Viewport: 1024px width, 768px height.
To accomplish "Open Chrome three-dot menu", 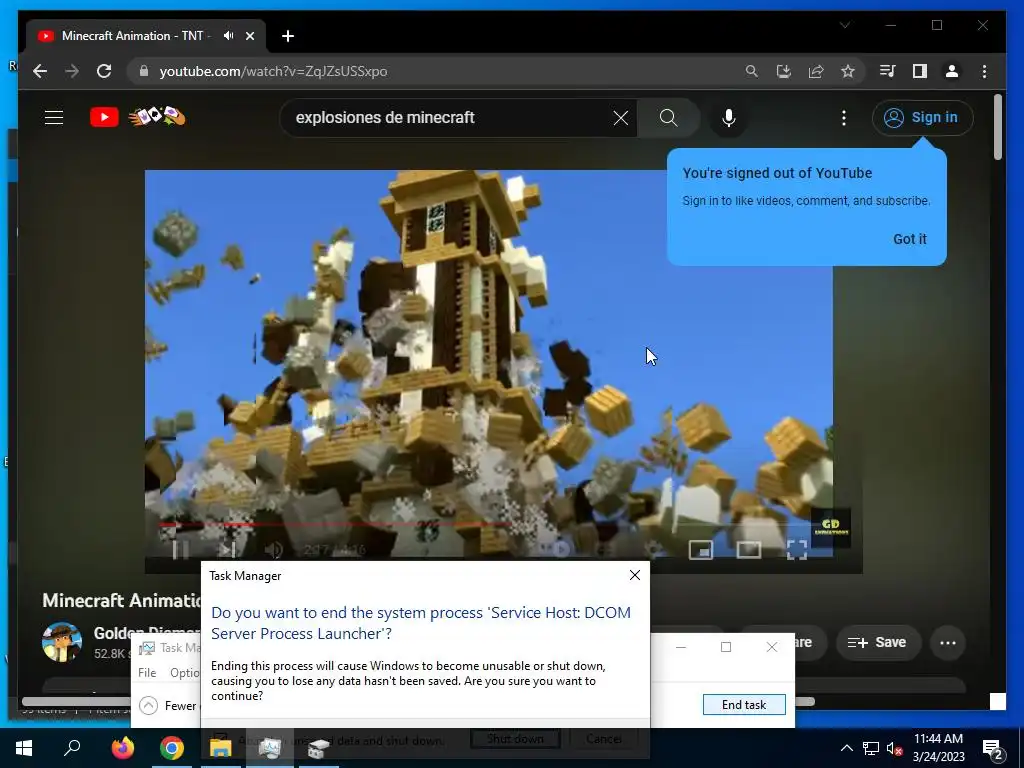I will pyautogui.click(x=984, y=71).
